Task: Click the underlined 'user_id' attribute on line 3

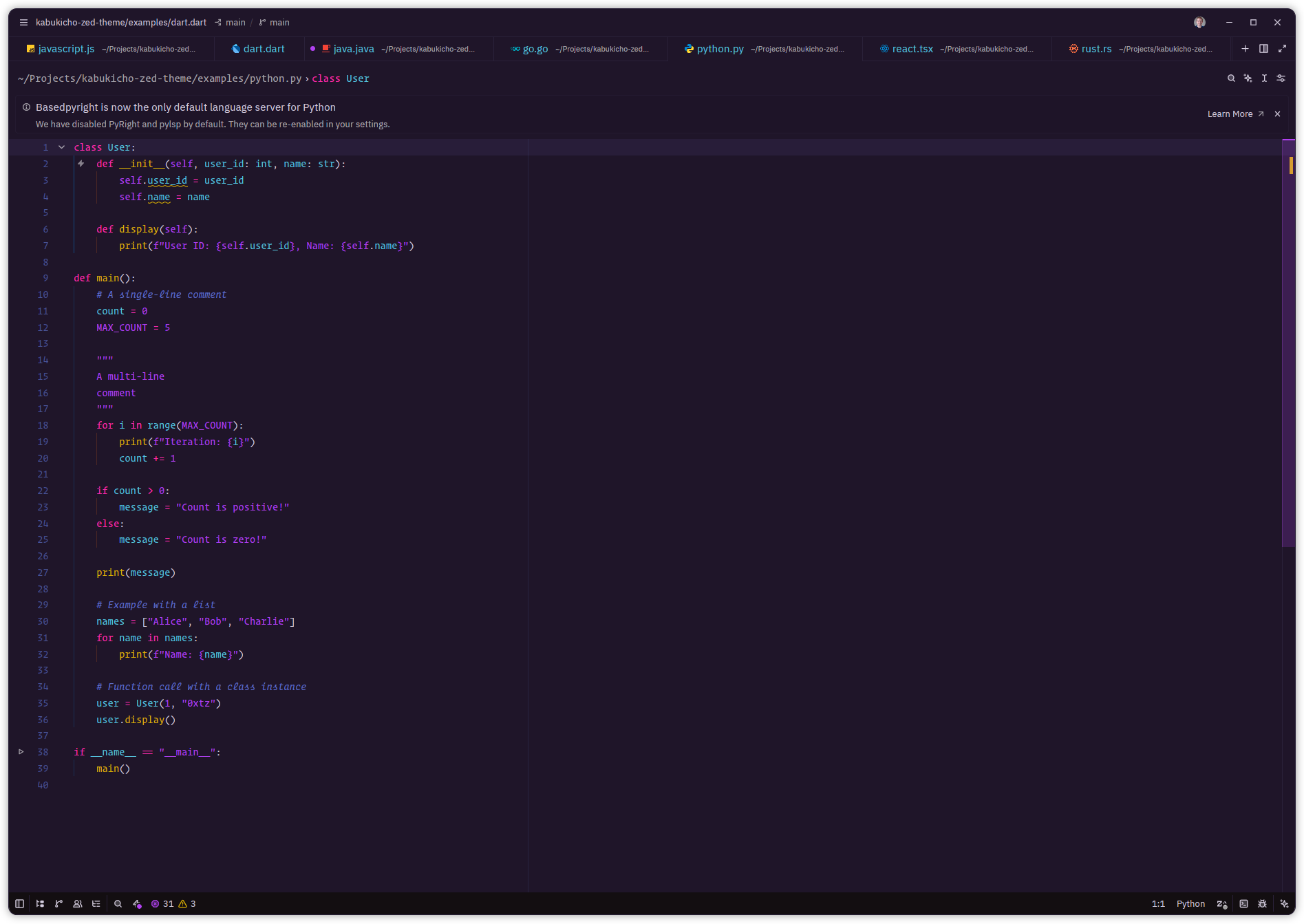Action: tap(167, 180)
